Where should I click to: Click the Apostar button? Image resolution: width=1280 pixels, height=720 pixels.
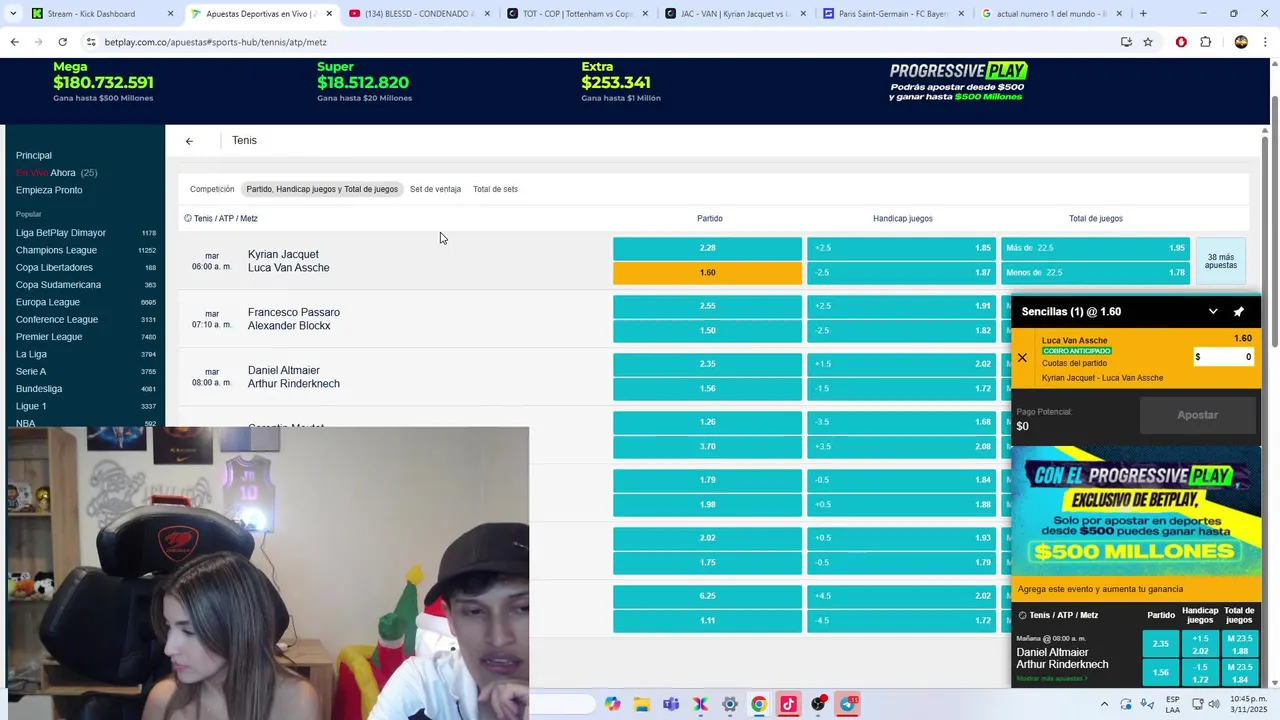(x=1197, y=415)
